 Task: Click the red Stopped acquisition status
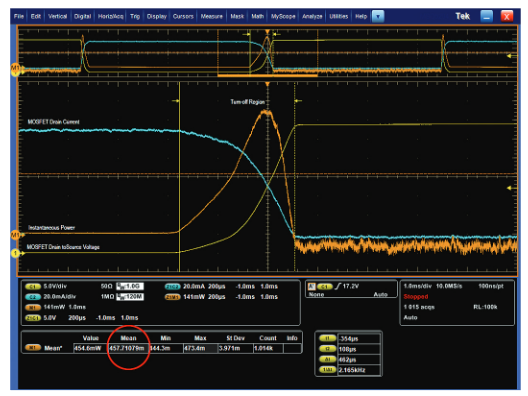tap(416, 297)
